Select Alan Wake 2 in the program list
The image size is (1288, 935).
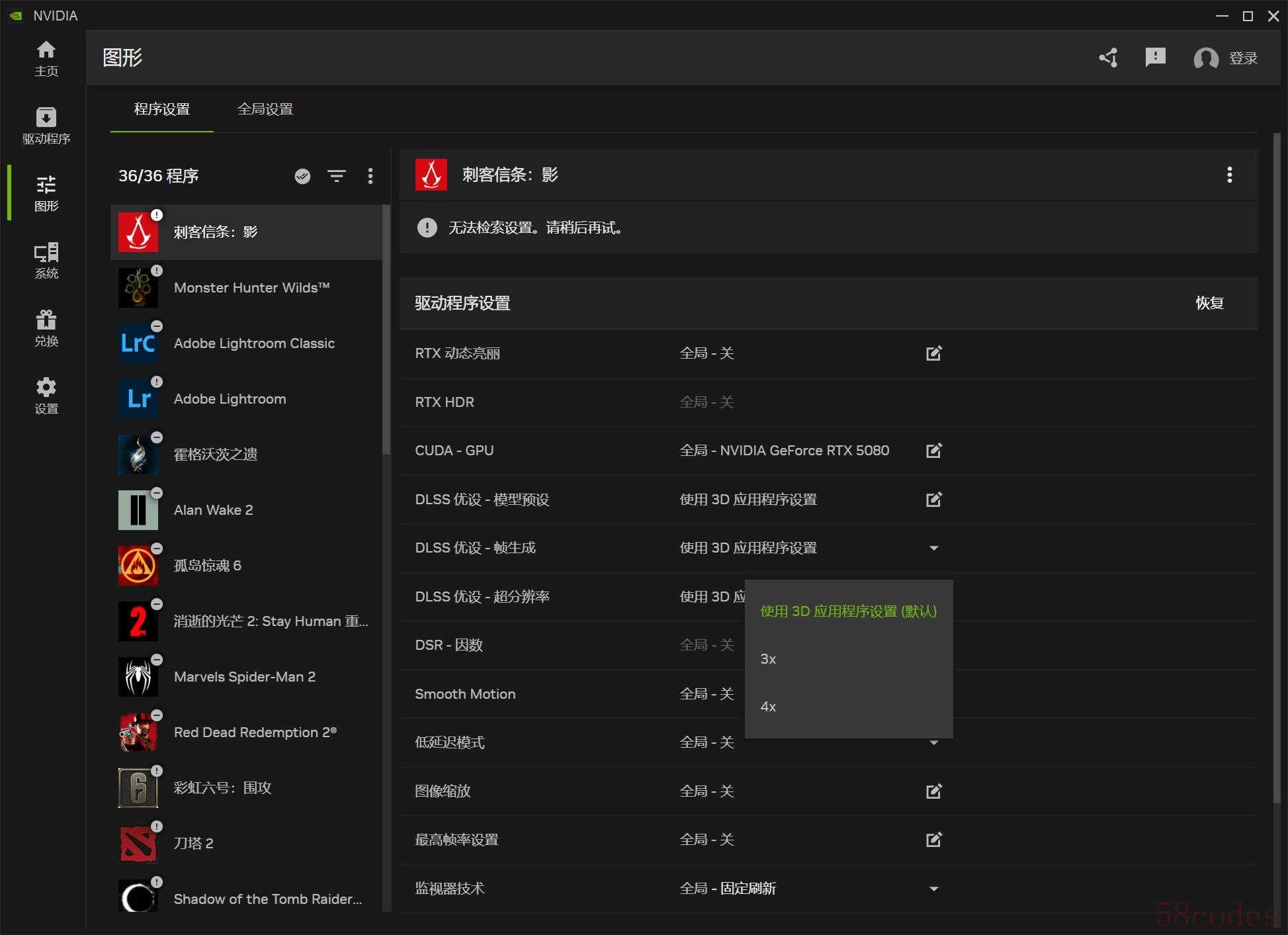click(x=213, y=510)
